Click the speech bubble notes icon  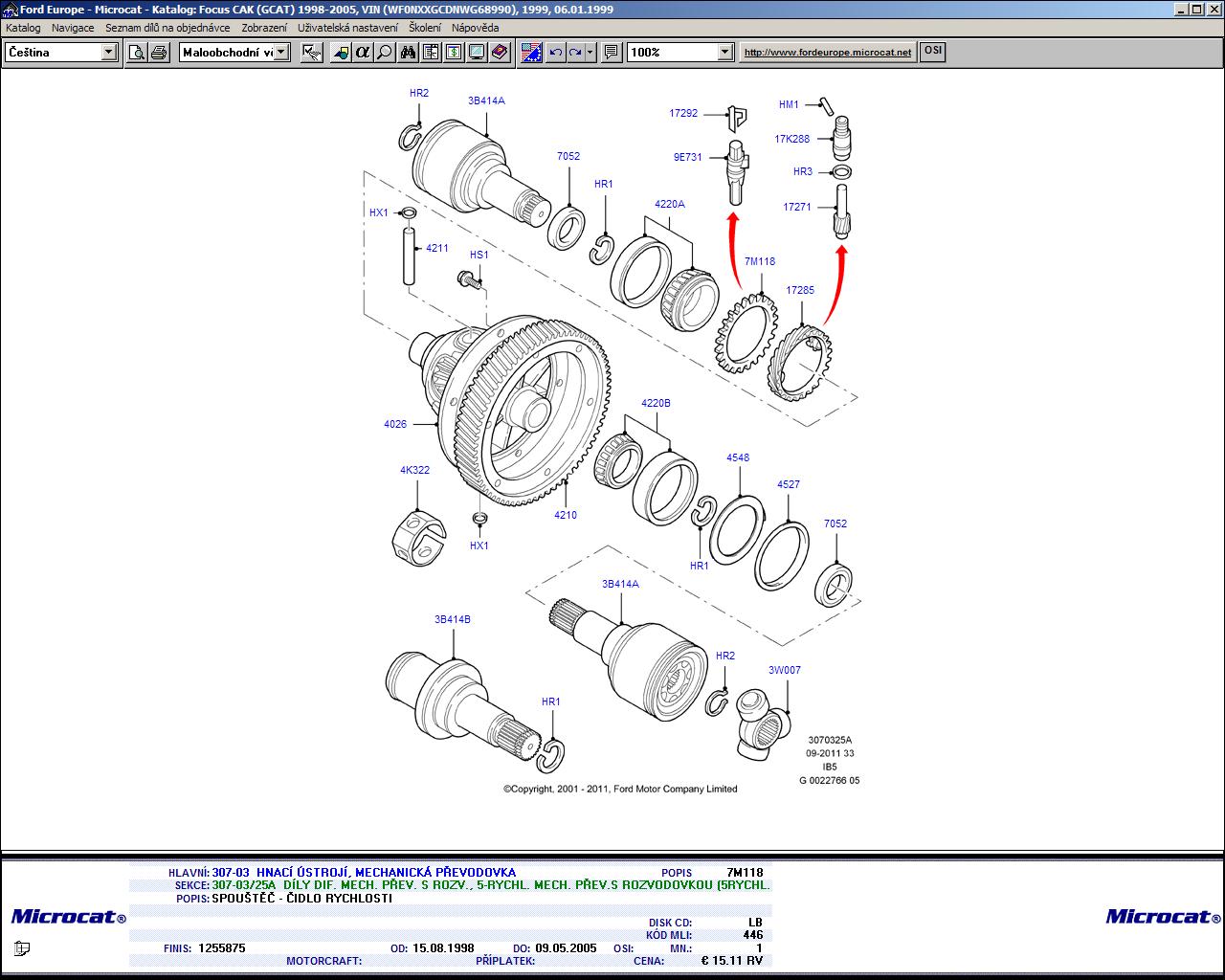click(x=612, y=53)
